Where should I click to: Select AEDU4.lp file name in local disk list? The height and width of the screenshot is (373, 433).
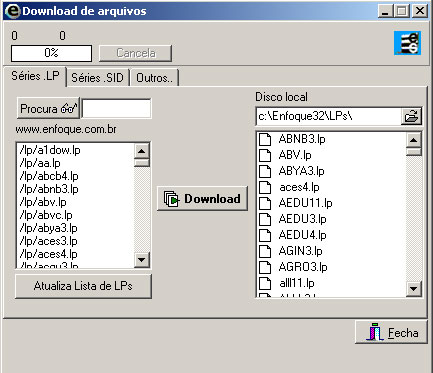(x=303, y=235)
